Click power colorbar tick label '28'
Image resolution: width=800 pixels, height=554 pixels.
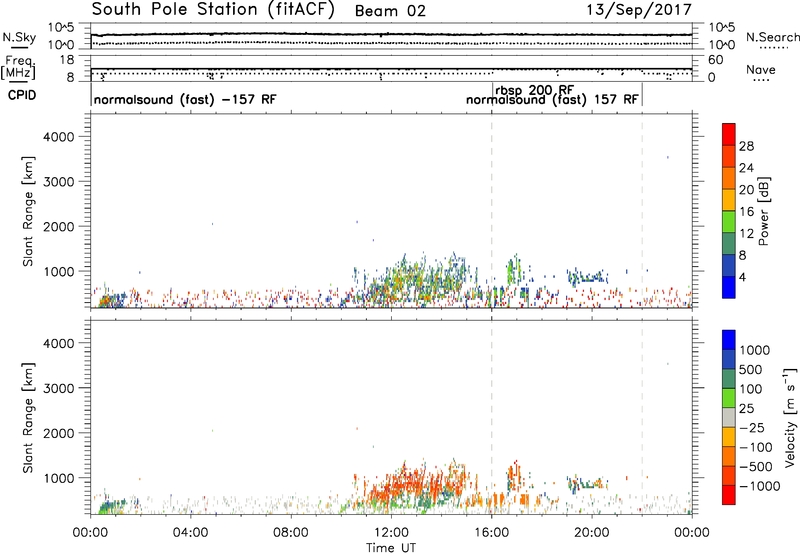tap(746, 146)
